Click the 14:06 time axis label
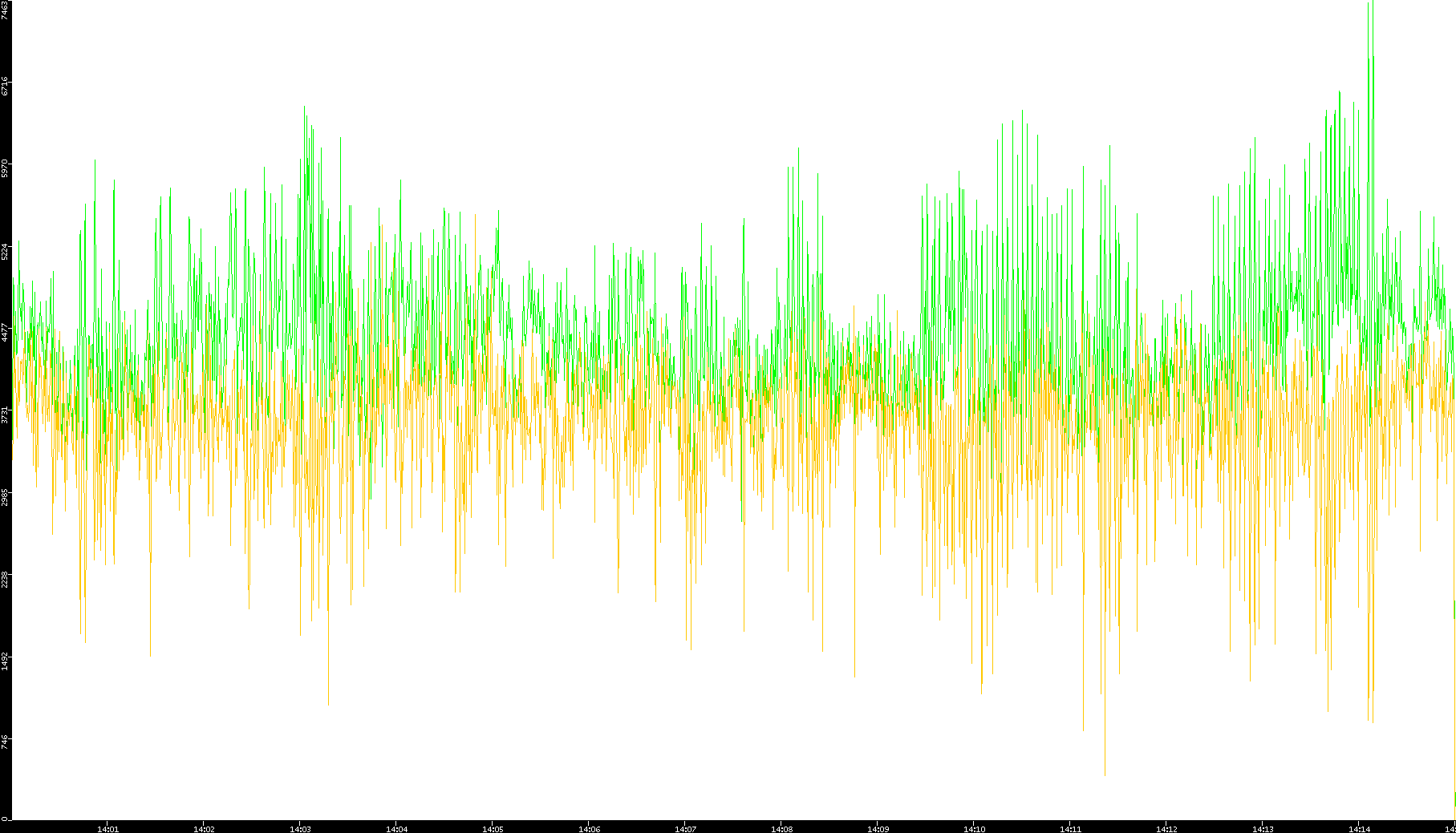 point(589,829)
